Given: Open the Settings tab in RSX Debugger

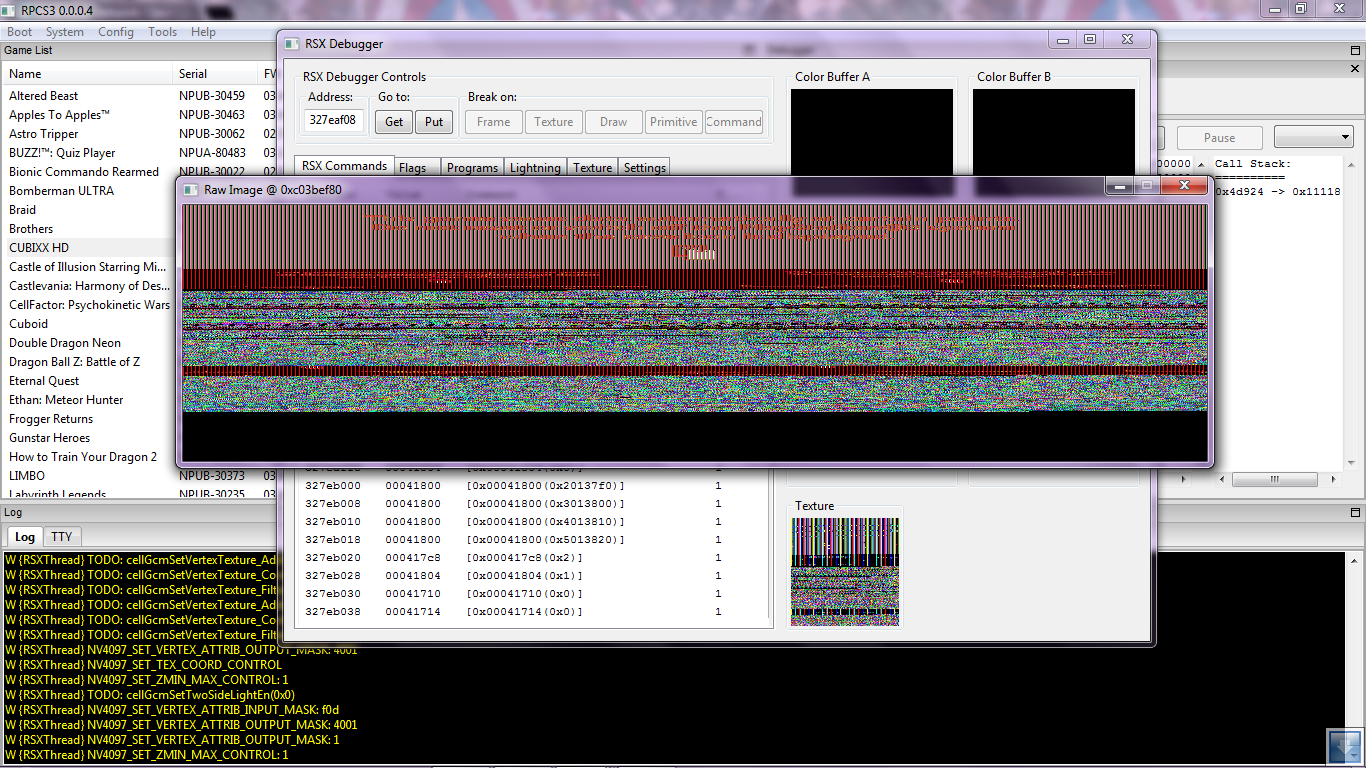Looking at the screenshot, I should [645, 168].
